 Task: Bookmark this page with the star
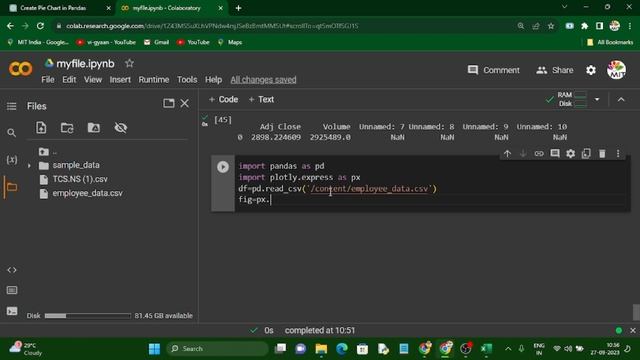tap(551, 26)
